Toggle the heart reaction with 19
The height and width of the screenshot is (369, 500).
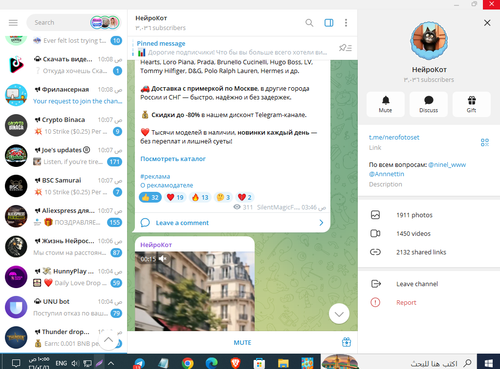tap(175, 197)
